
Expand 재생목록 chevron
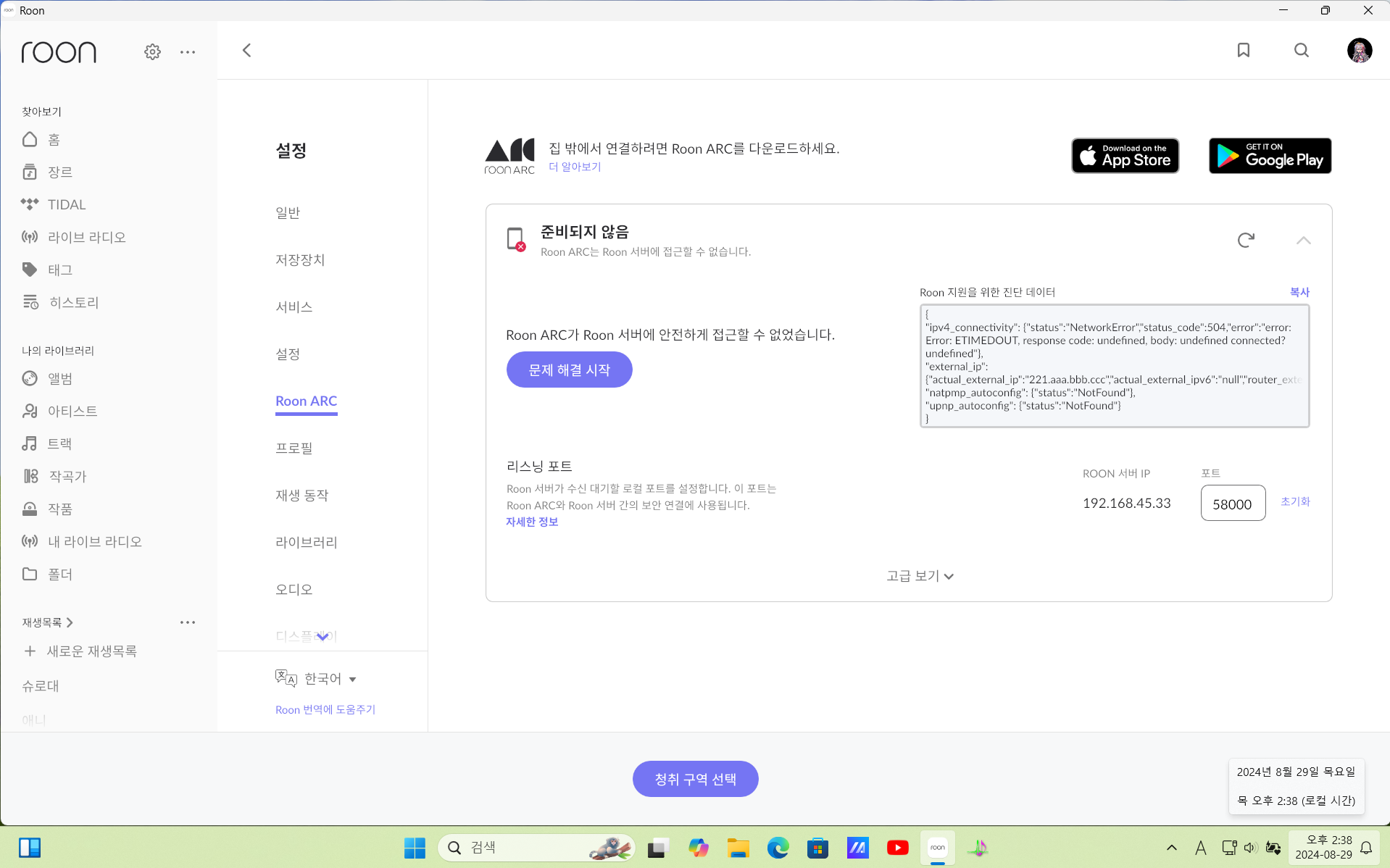tap(70, 622)
